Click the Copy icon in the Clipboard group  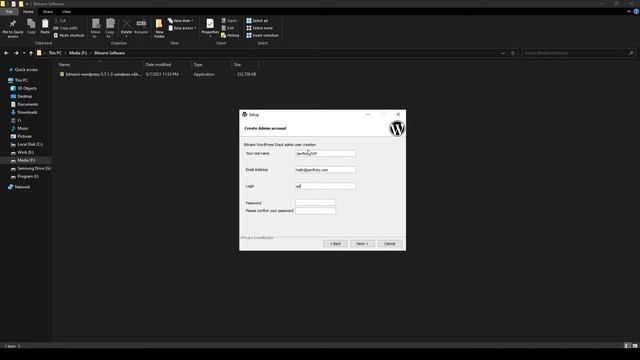click(x=31, y=27)
